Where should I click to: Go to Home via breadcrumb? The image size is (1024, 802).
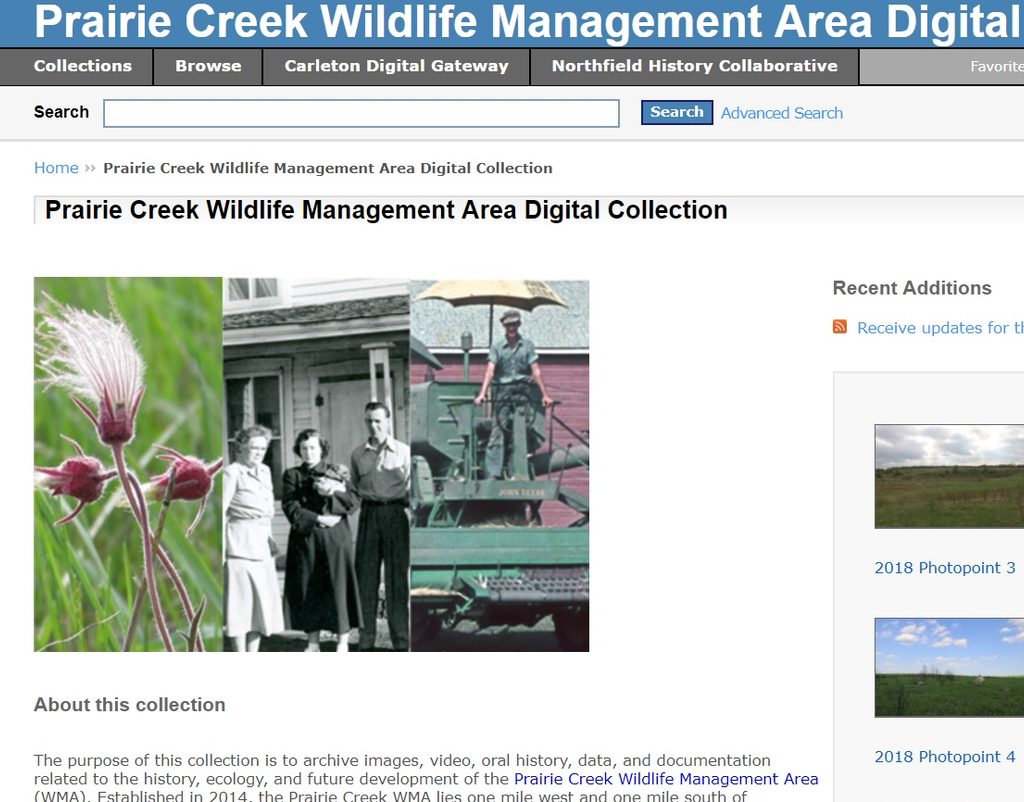pos(56,168)
